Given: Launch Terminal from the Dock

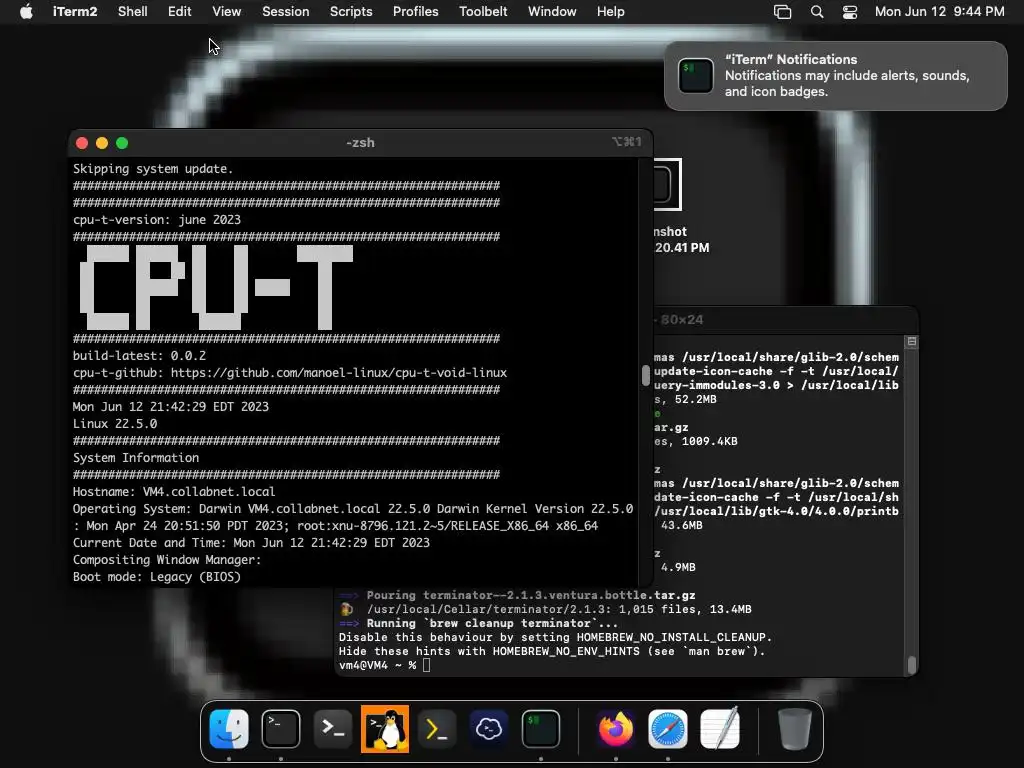Looking at the screenshot, I should point(281,729).
